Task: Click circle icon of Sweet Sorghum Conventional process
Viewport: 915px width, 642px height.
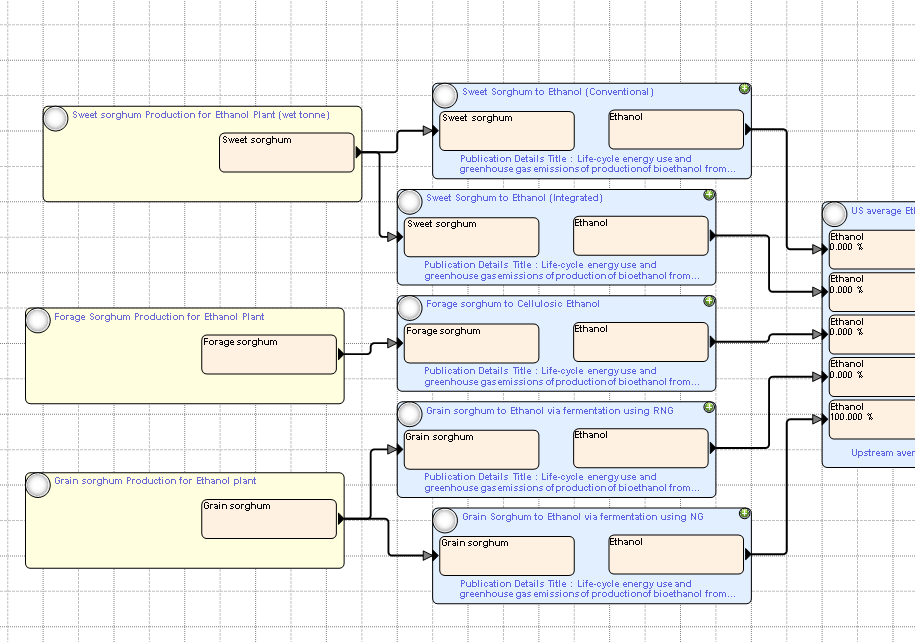Action: pyautogui.click(x=445, y=95)
